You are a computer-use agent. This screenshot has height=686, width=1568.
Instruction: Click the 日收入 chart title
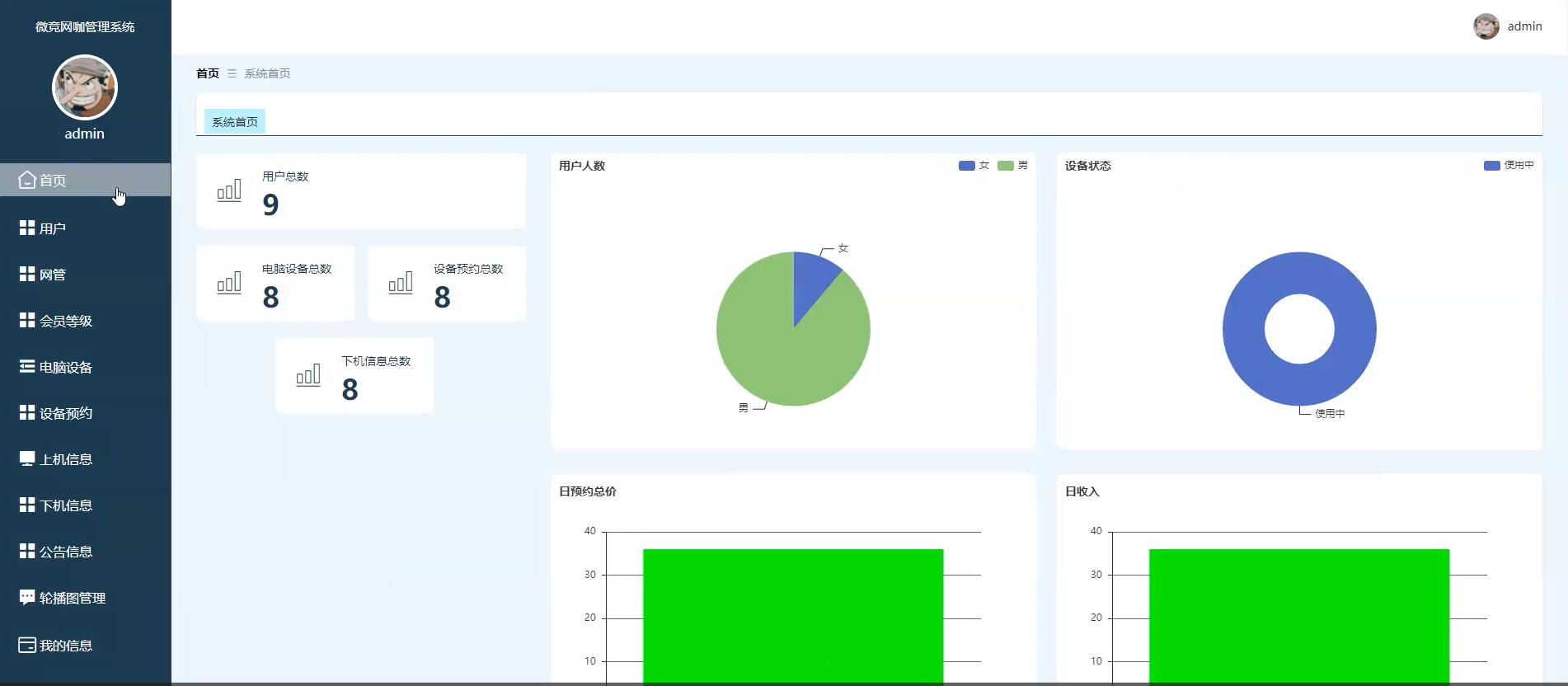pos(1082,491)
